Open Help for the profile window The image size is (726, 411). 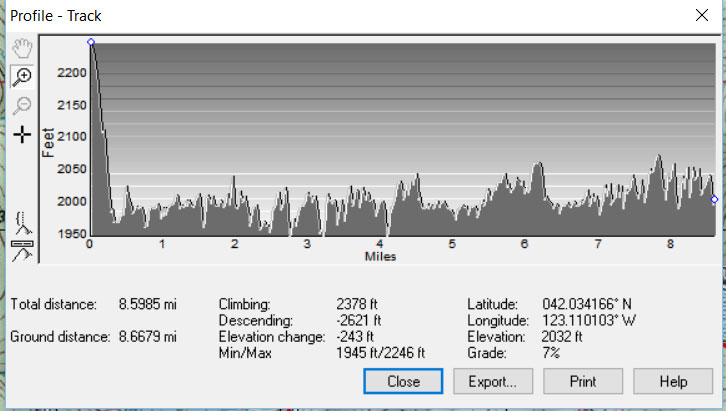(673, 381)
